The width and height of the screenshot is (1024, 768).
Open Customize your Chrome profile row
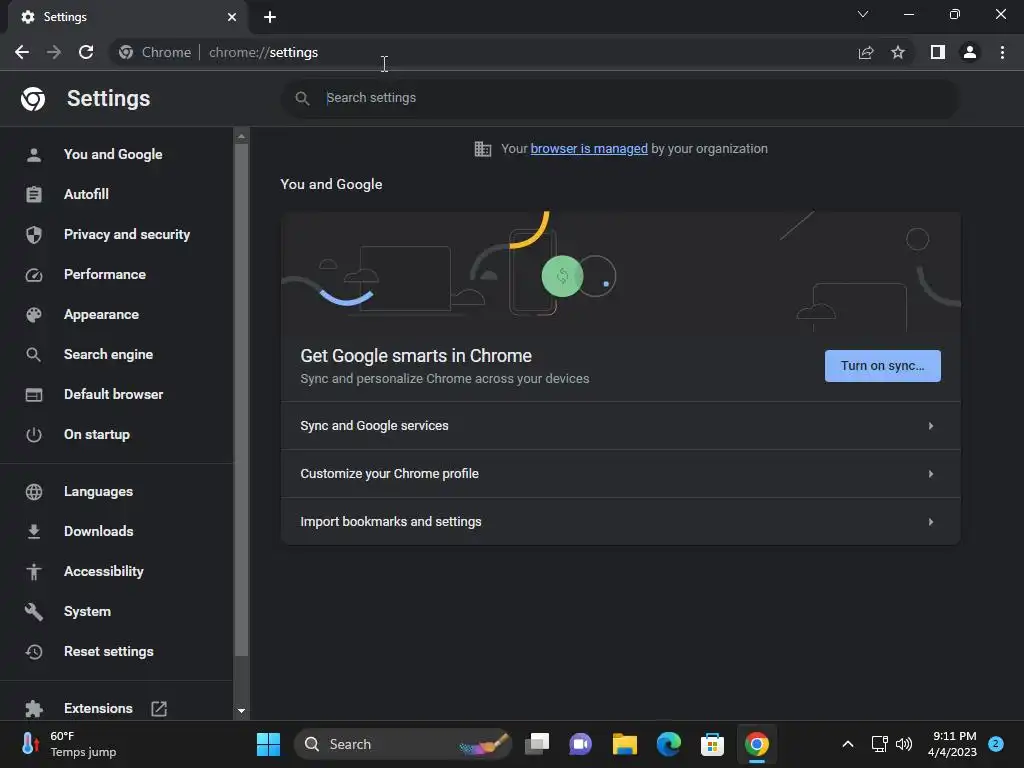(x=620, y=473)
